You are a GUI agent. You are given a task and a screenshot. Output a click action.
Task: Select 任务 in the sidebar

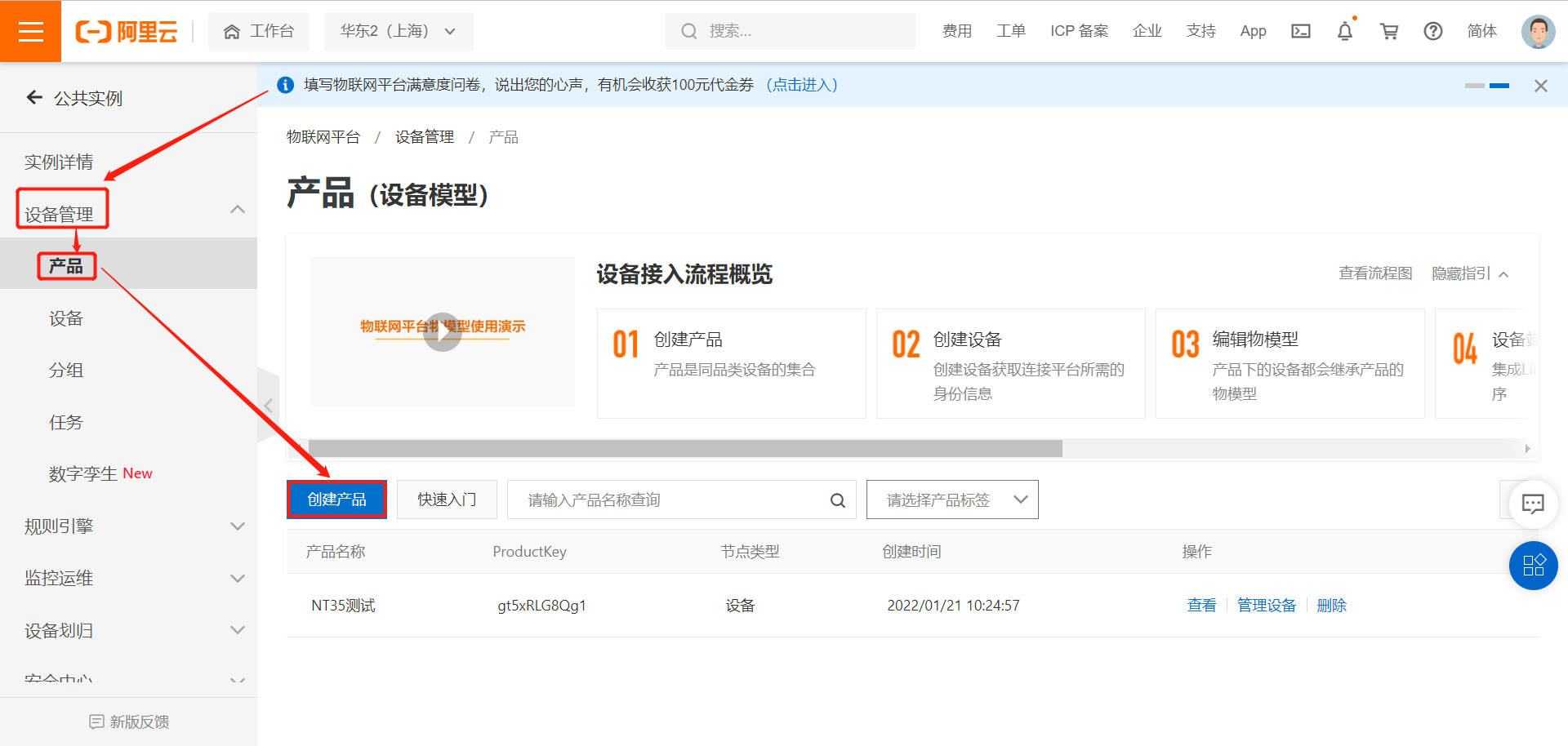point(66,422)
